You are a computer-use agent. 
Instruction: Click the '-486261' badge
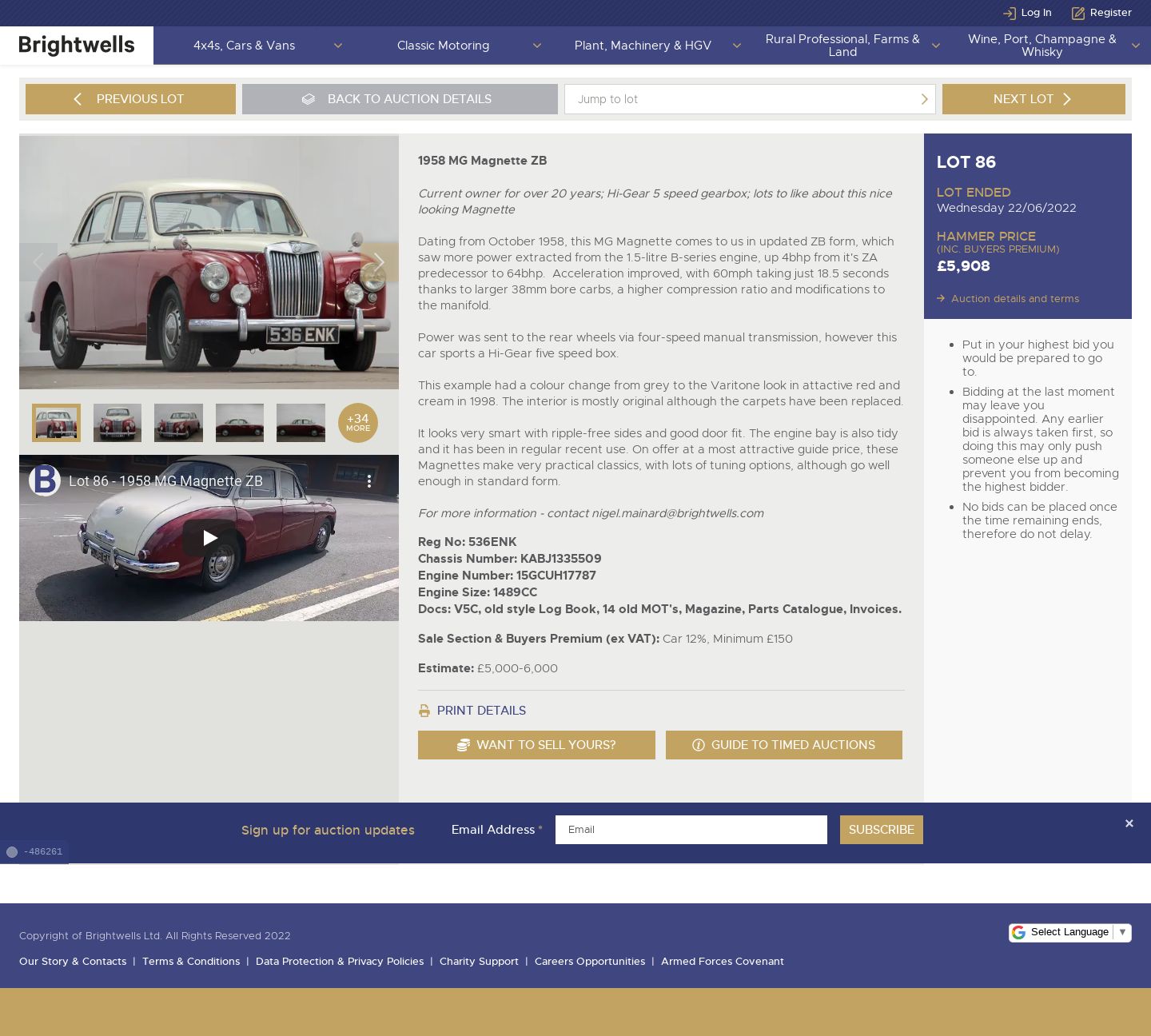click(x=34, y=852)
